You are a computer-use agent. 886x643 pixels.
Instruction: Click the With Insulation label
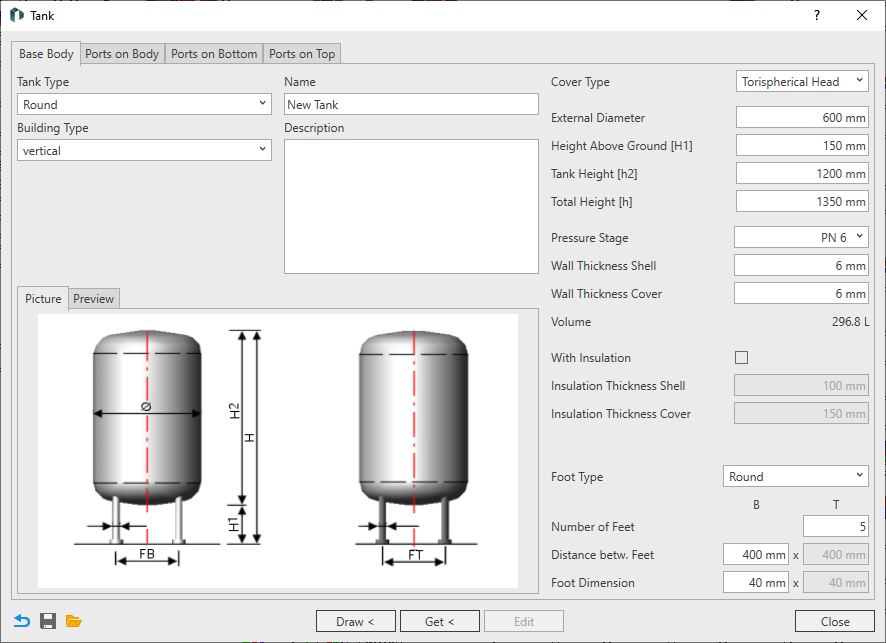tap(590, 358)
